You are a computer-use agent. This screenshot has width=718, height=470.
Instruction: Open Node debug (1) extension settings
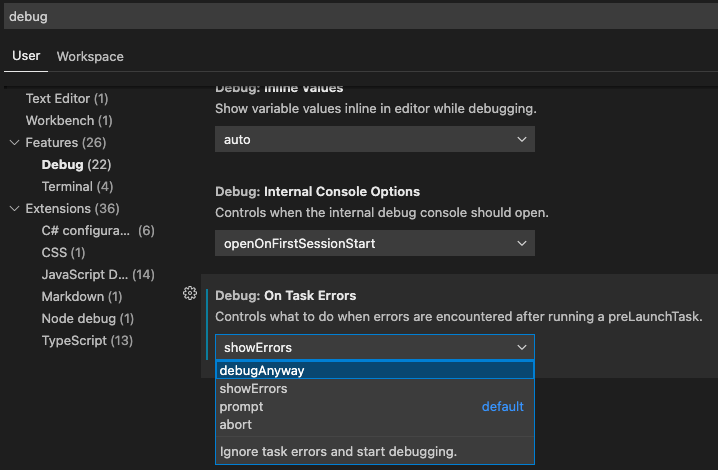point(87,318)
